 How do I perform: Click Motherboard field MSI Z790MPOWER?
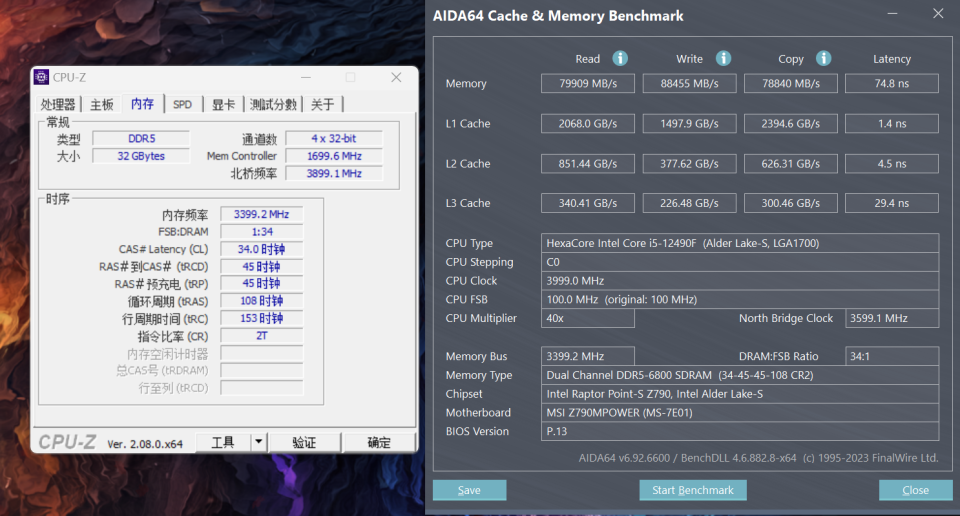click(740, 413)
